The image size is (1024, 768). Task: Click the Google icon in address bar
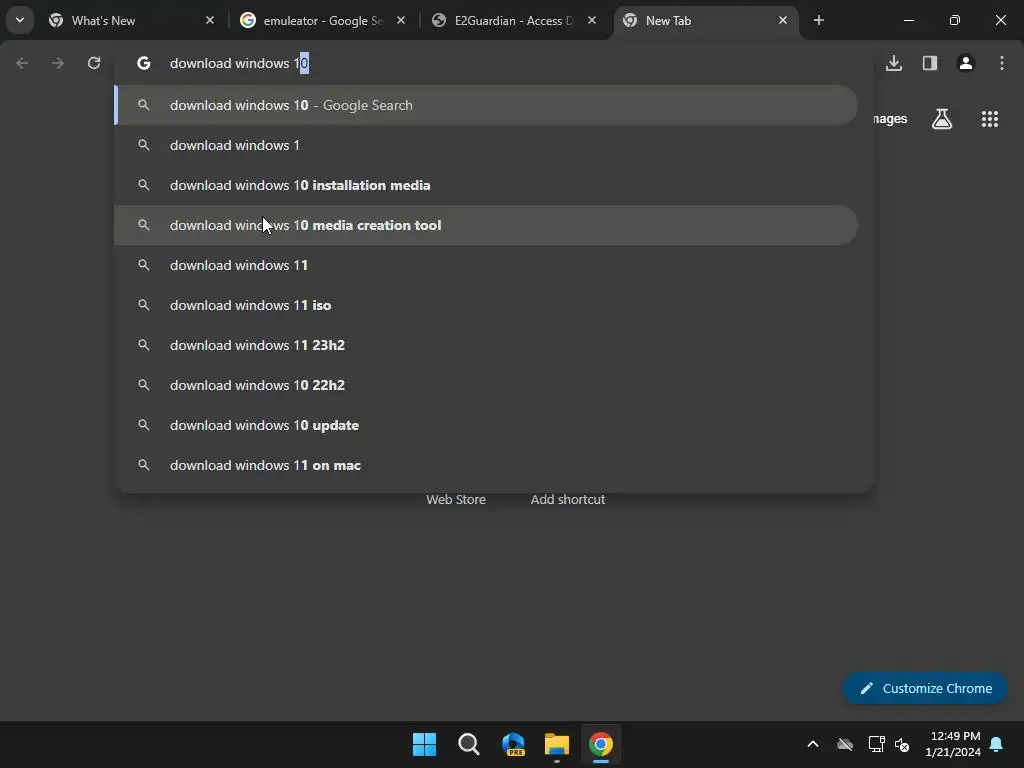click(x=144, y=63)
